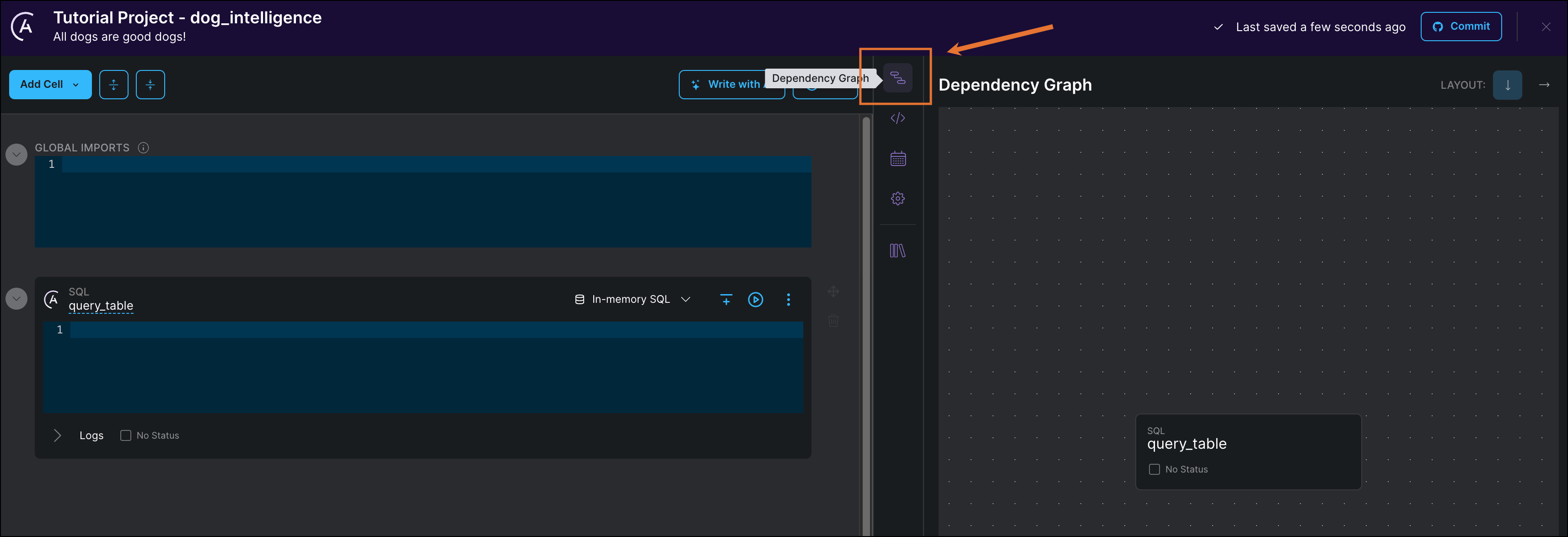Click the Commit button in top toolbar
This screenshot has height=537, width=1568.
point(1462,26)
